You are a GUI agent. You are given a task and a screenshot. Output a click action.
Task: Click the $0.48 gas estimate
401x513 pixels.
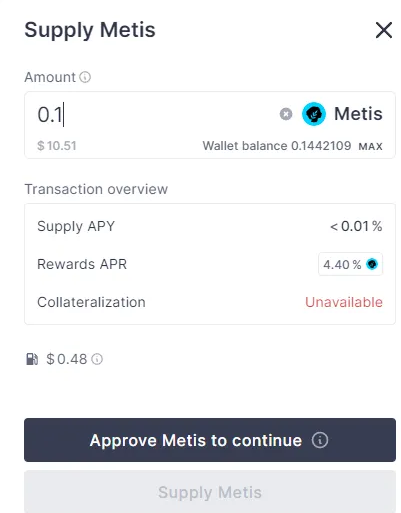pyautogui.click(x=67, y=359)
